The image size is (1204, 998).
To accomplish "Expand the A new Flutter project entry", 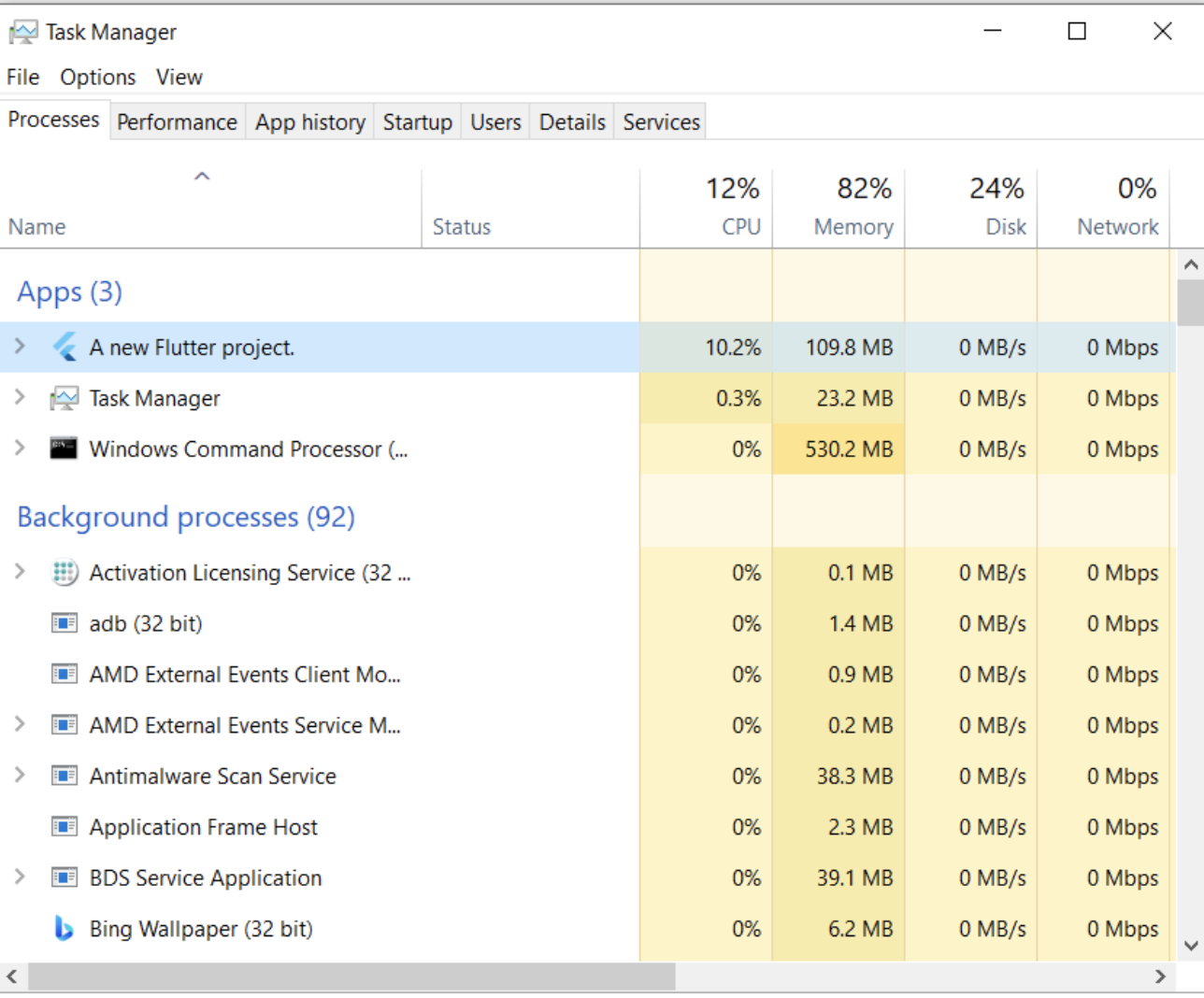I will pyautogui.click(x=19, y=347).
